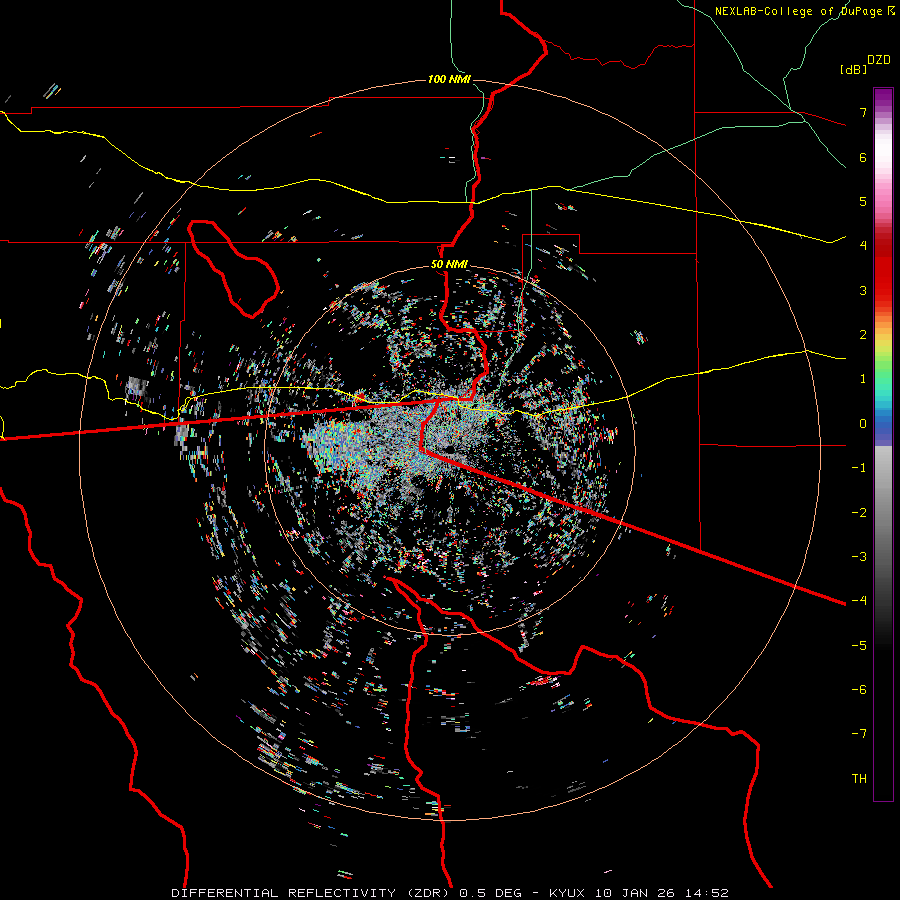Click the -6 value on color scale

click(859, 690)
